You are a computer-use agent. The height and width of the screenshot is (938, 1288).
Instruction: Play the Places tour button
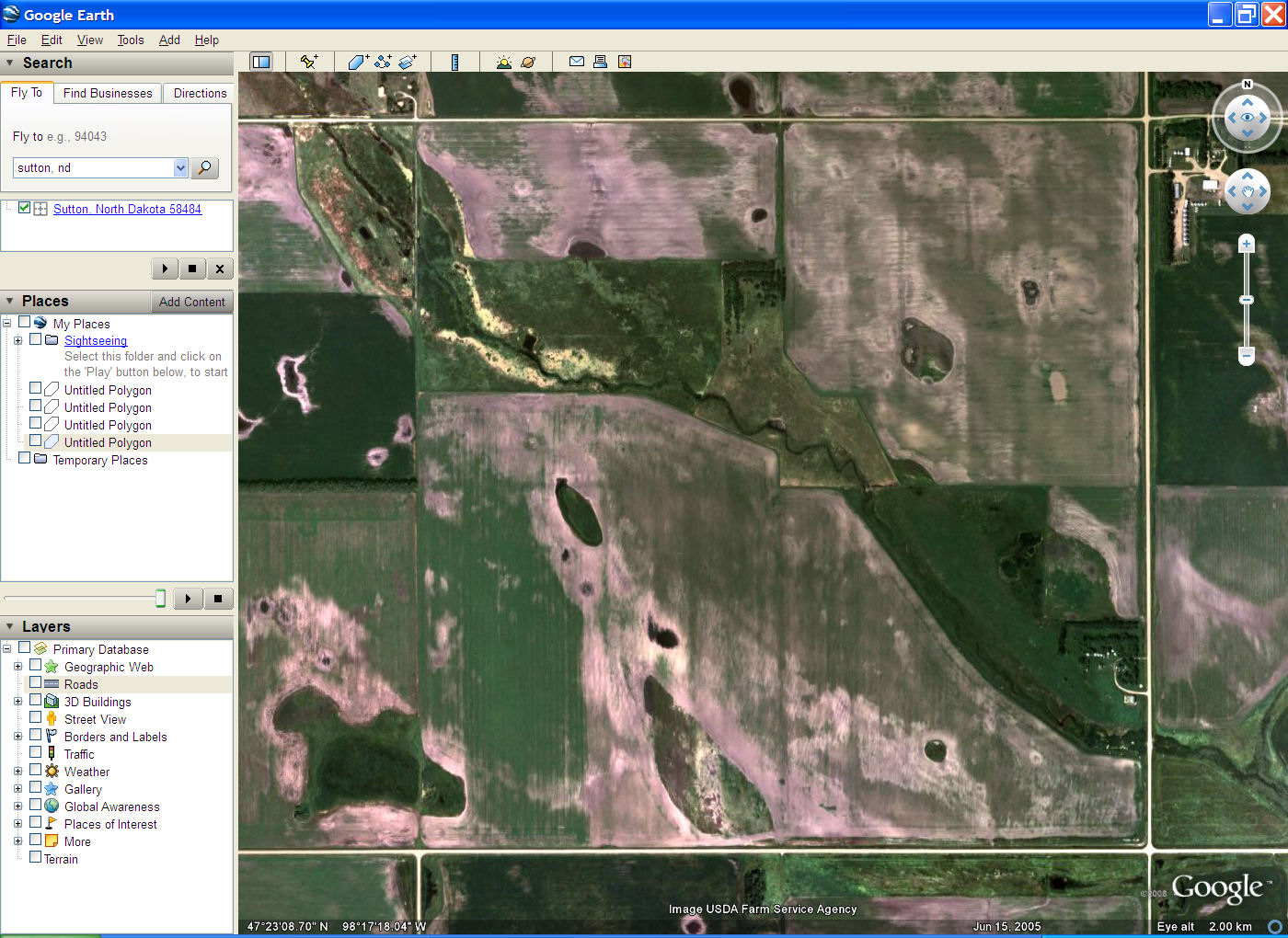pos(188,599)
